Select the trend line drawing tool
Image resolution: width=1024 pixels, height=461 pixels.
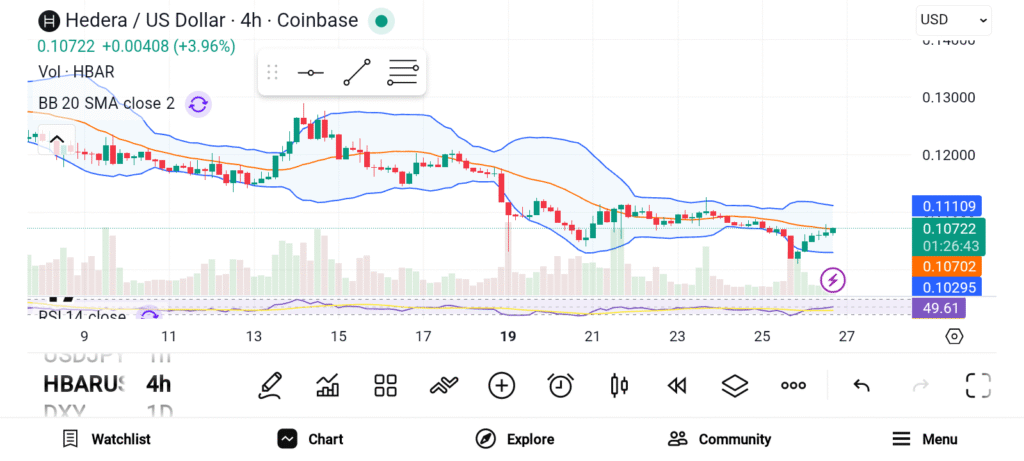357,73
